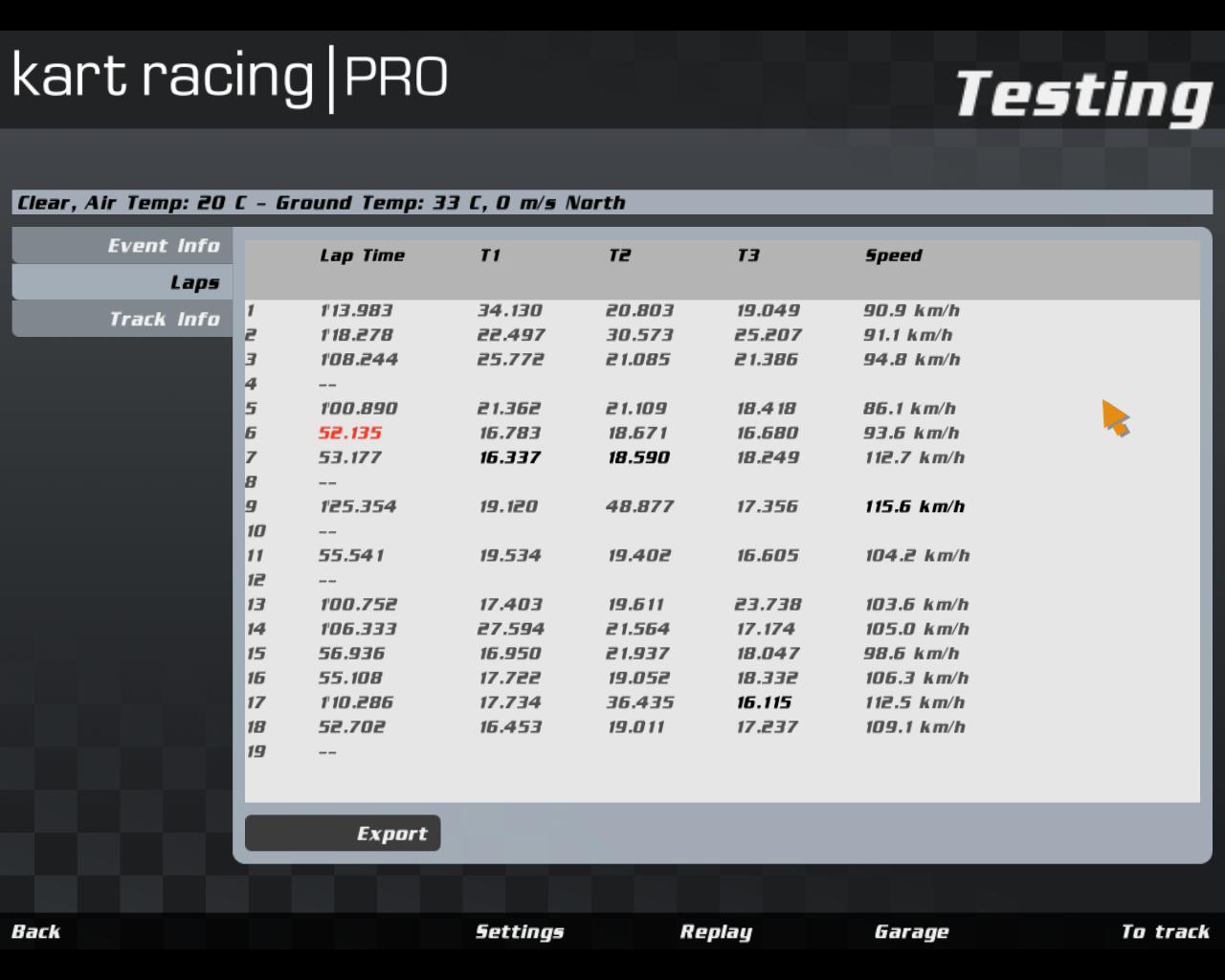The image size is (1225, 980).
Task: Click To track
Action: (1166, 932)
